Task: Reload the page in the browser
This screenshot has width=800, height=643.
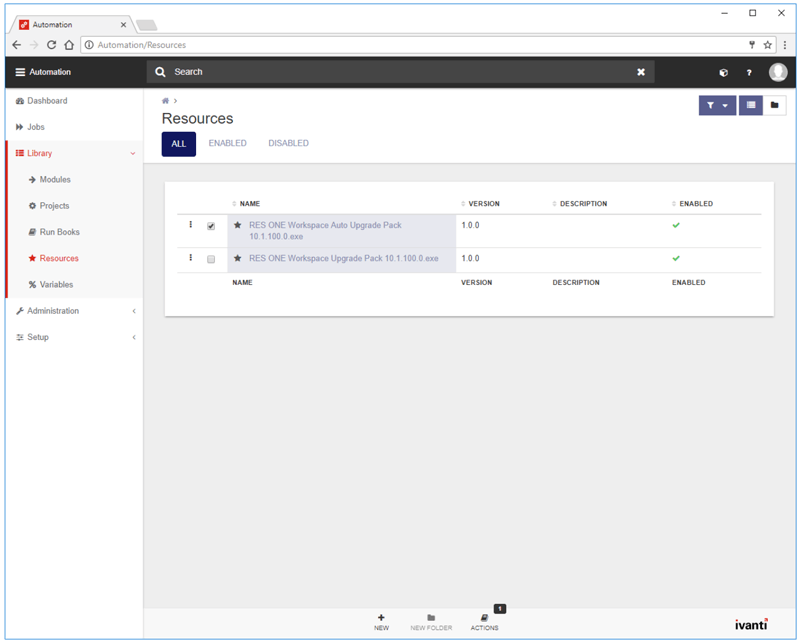Action: tap(52, 45)
